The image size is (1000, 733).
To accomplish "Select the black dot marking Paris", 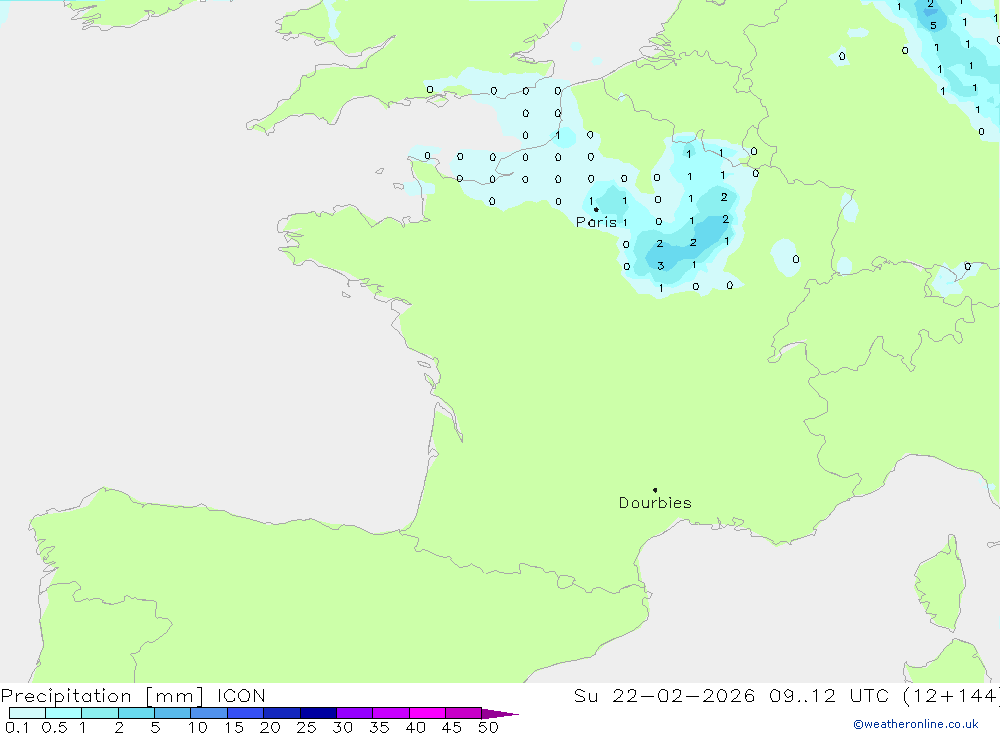I will pyautogui.click(x=596, y=209).
